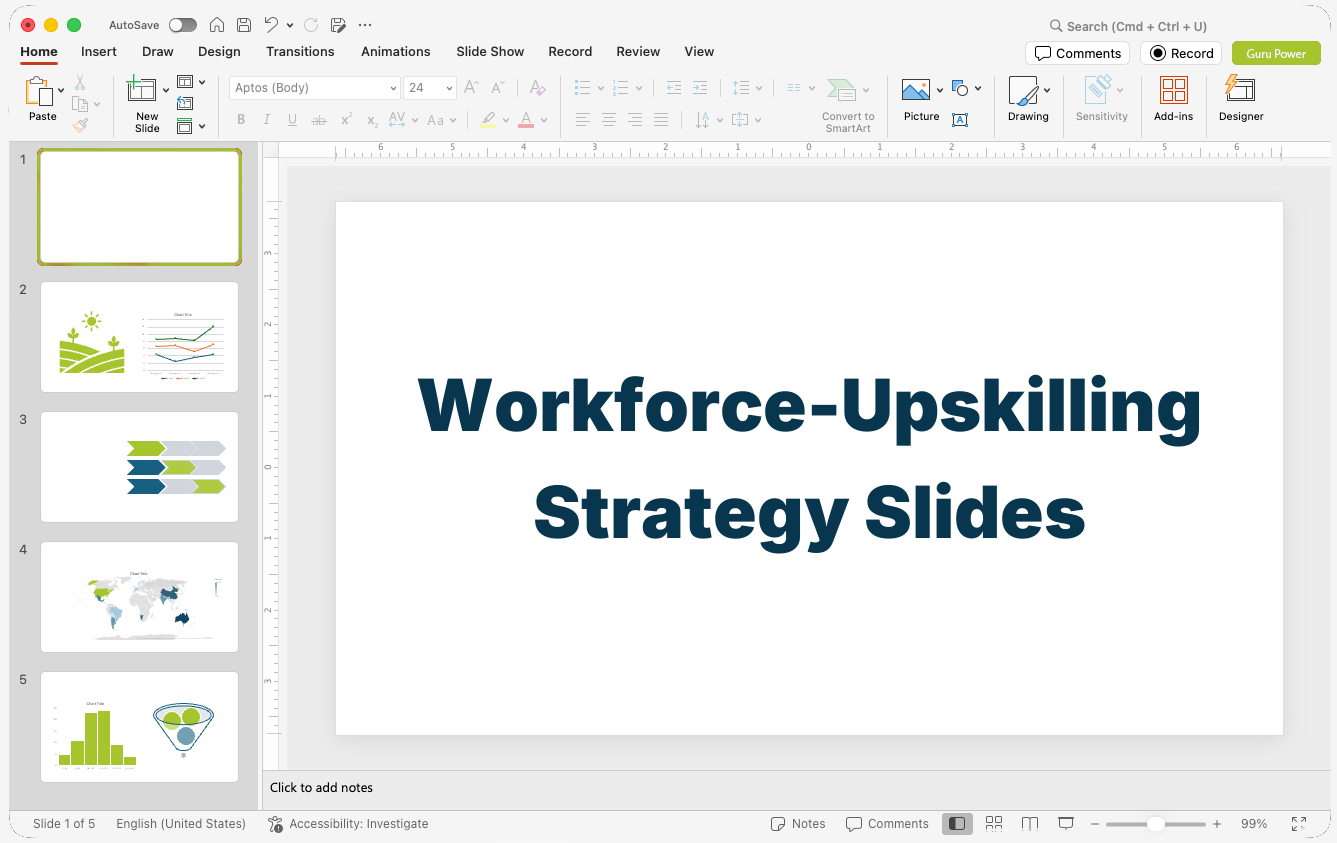Click the New Slide icon

tap(142, 89)
